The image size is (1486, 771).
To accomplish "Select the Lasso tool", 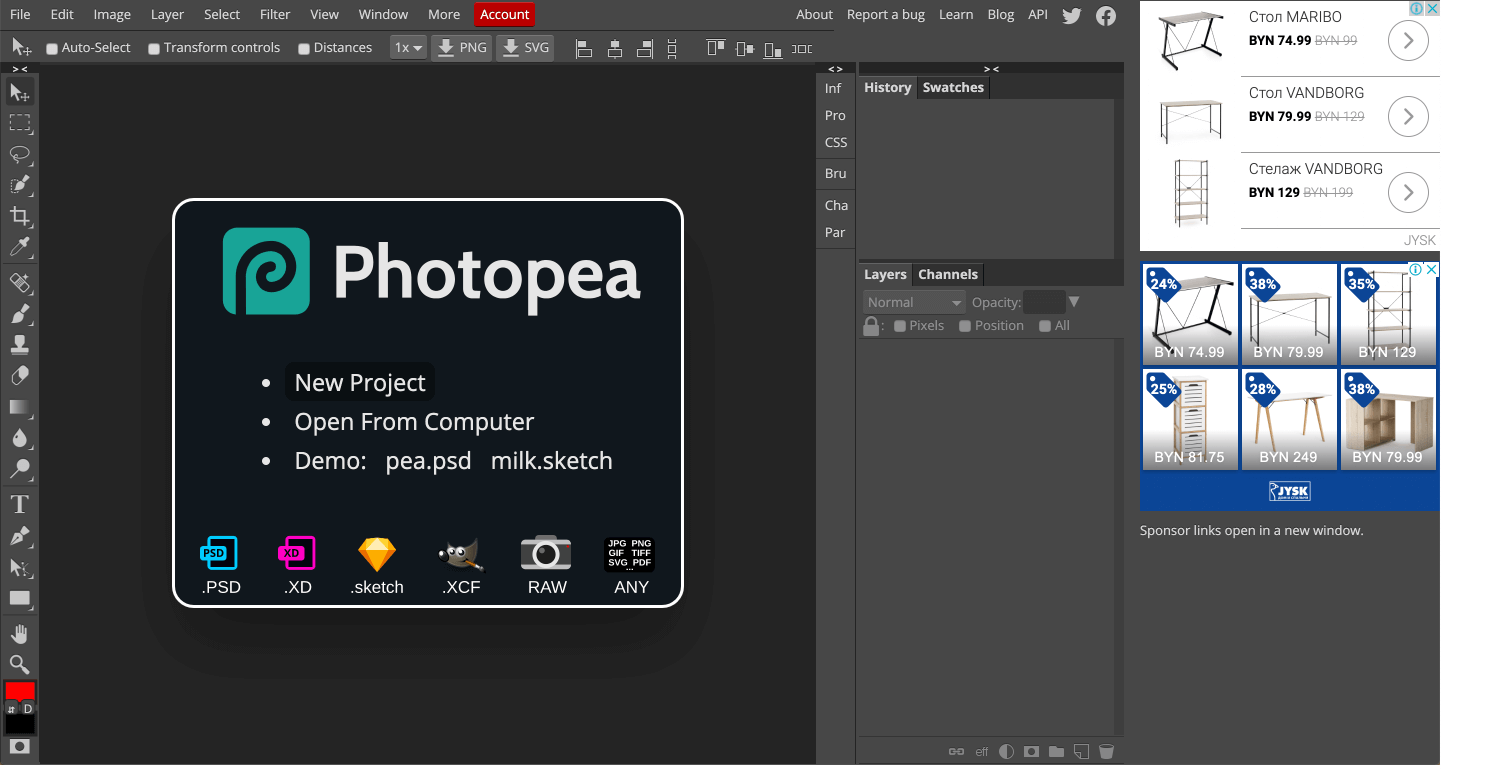I will [x=19, y=154].
